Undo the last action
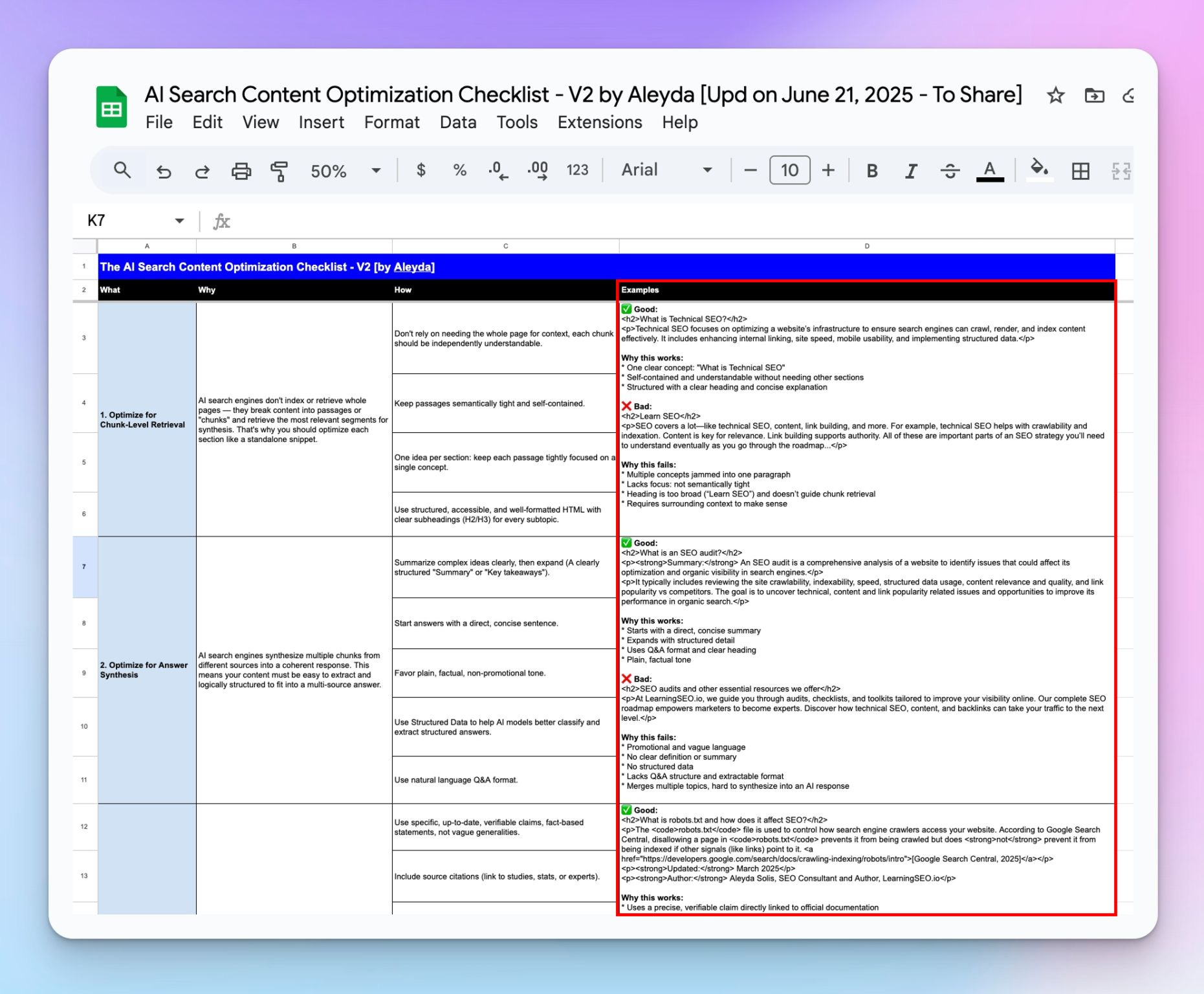The image size is (1204, 994). click(x=164, y=171)
